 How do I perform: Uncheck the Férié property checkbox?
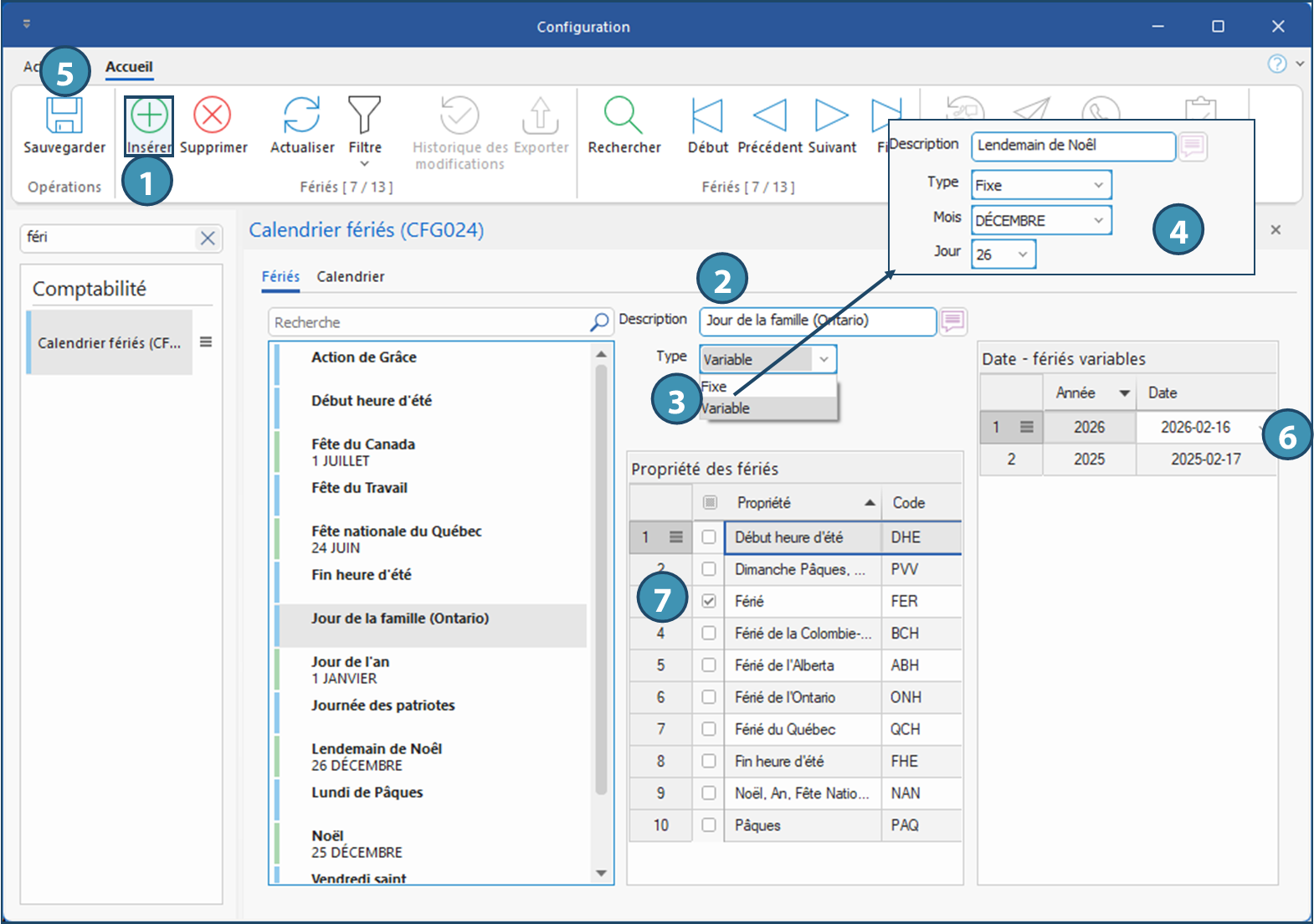[x=709, y=601]
